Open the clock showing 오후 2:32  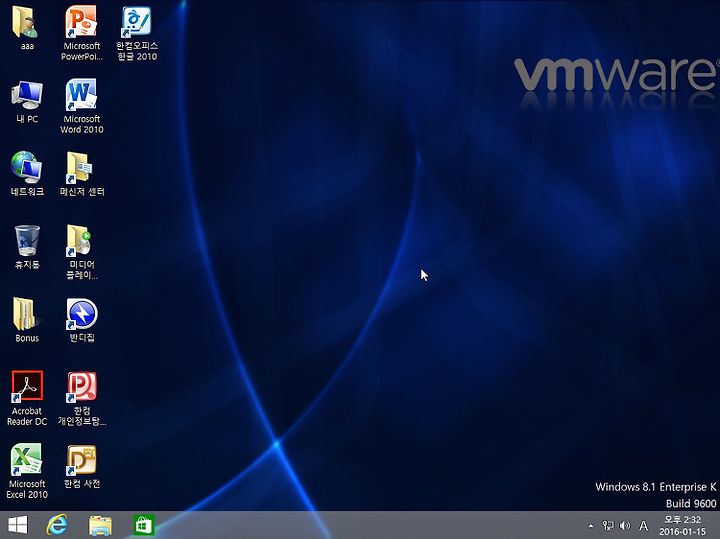(682, 525)
